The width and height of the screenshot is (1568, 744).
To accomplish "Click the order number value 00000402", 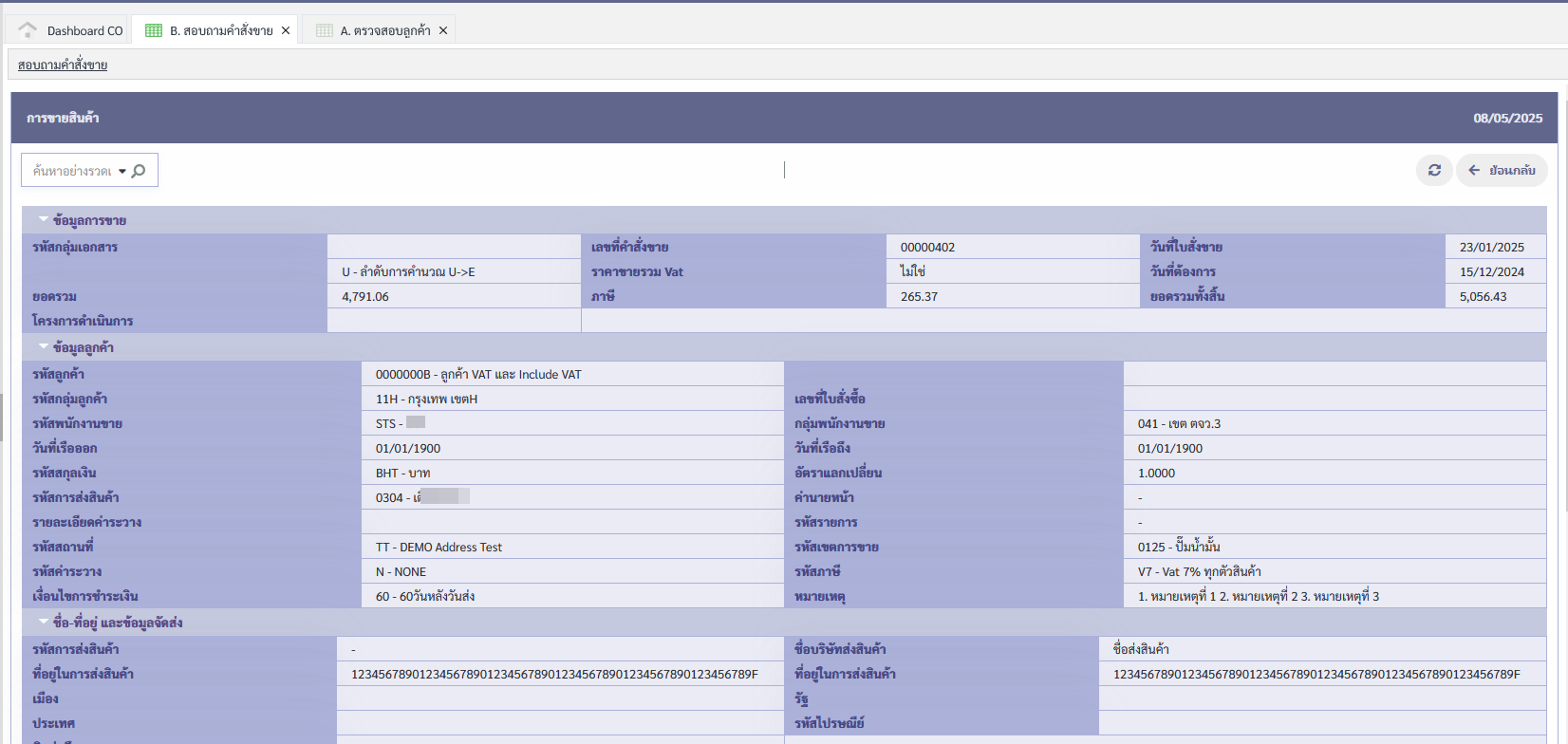I will pos(927,247).
